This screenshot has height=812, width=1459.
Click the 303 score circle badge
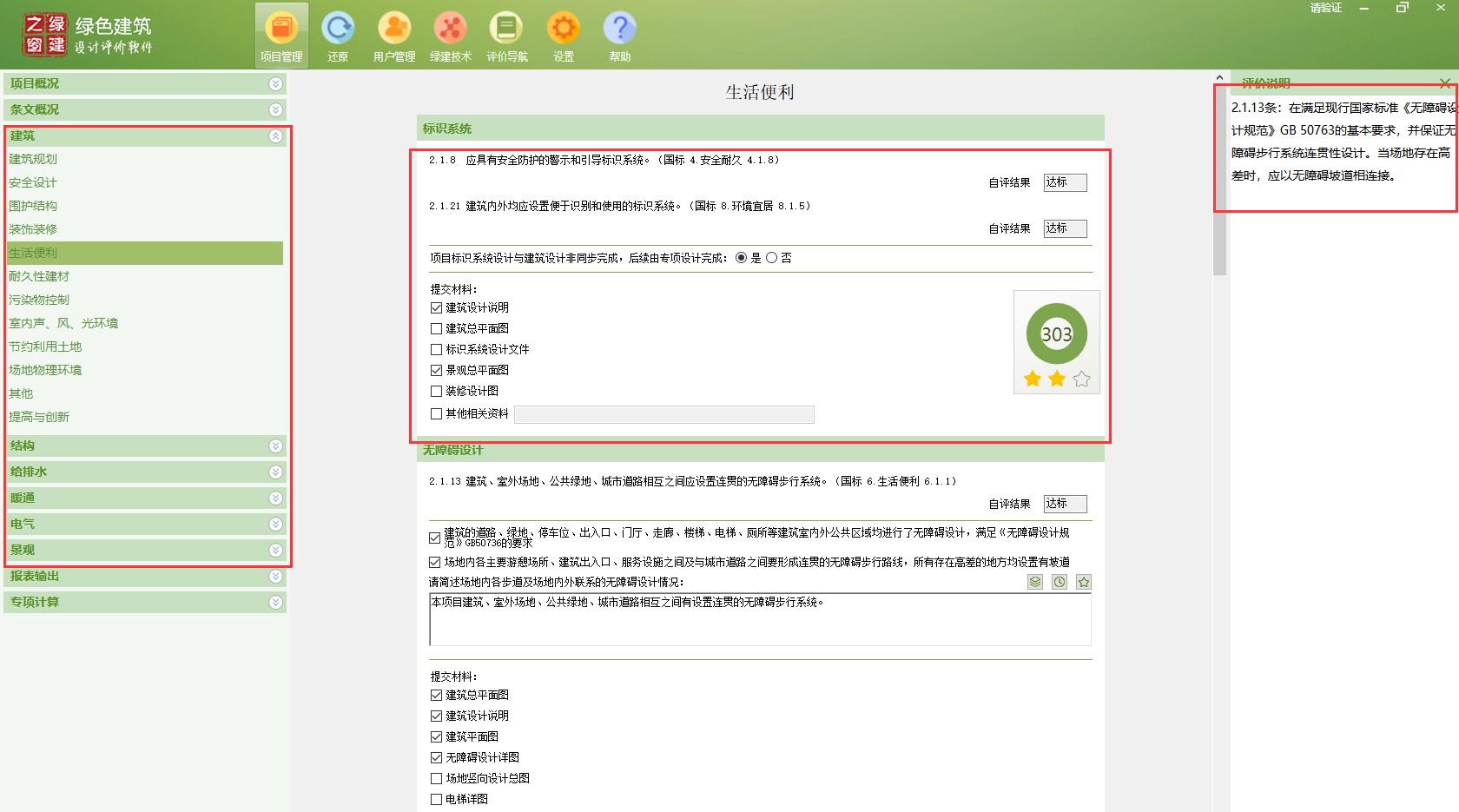point(1057,333)
